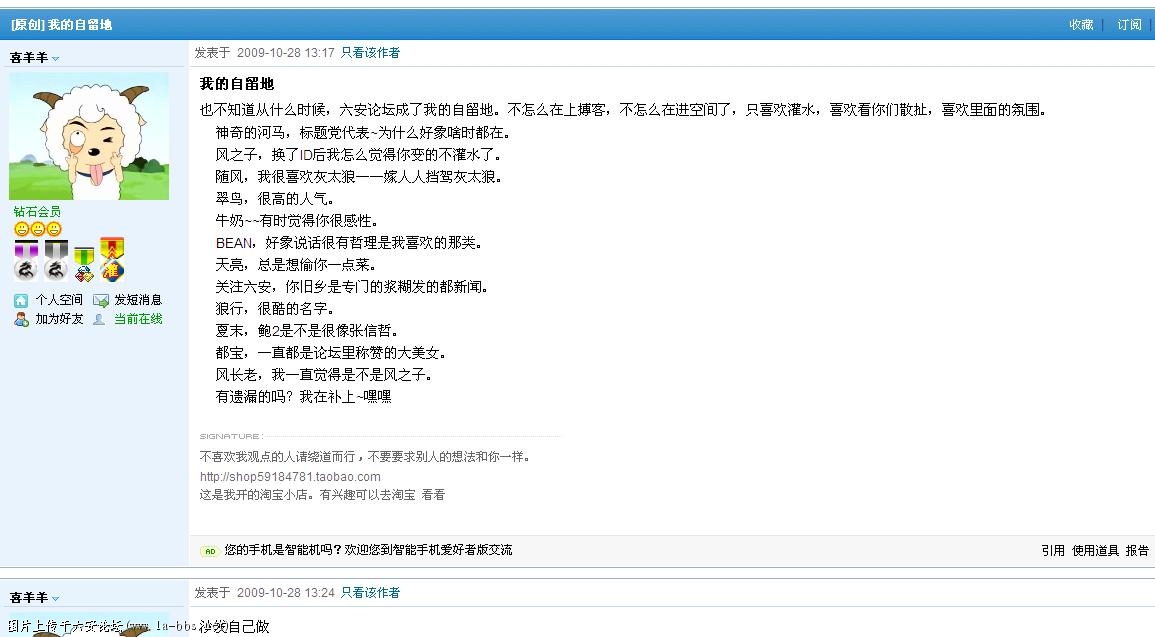Click the third smiley emoticon in sidebar
The width and height of the screenshot is (1155, 637).
pos(54,229)
